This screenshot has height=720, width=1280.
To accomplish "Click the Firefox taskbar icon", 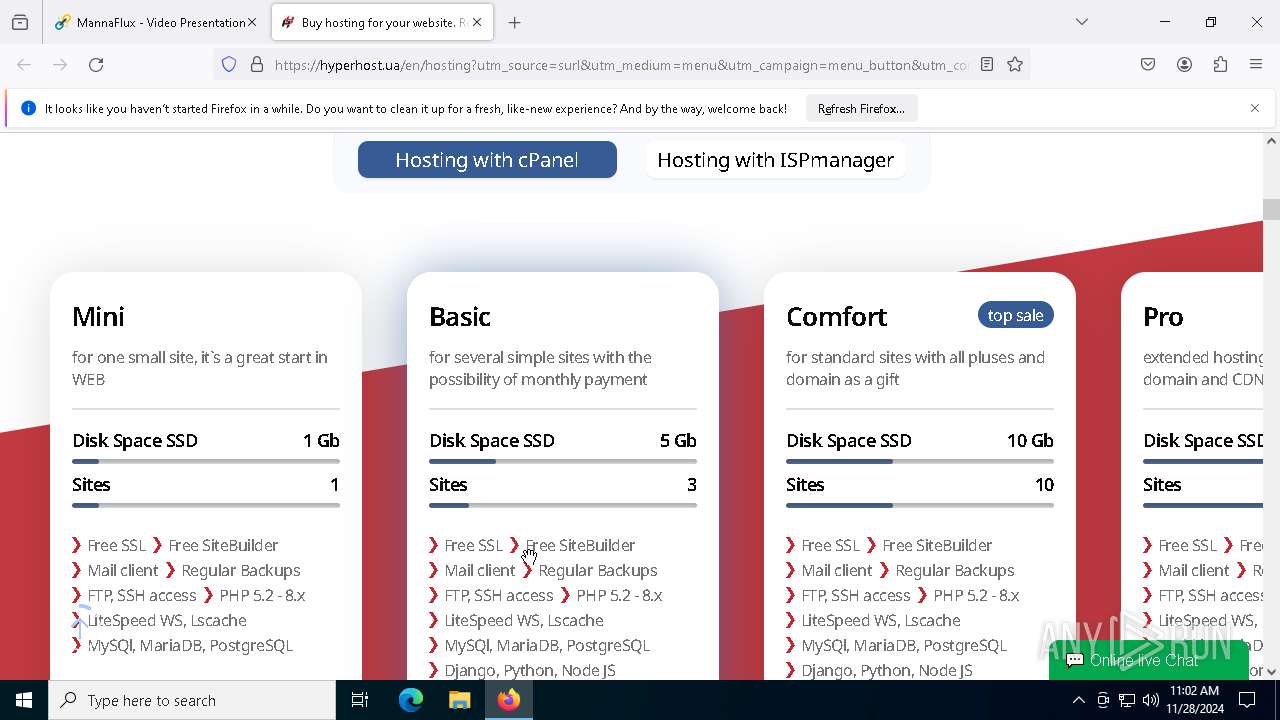I will (509, 700).
